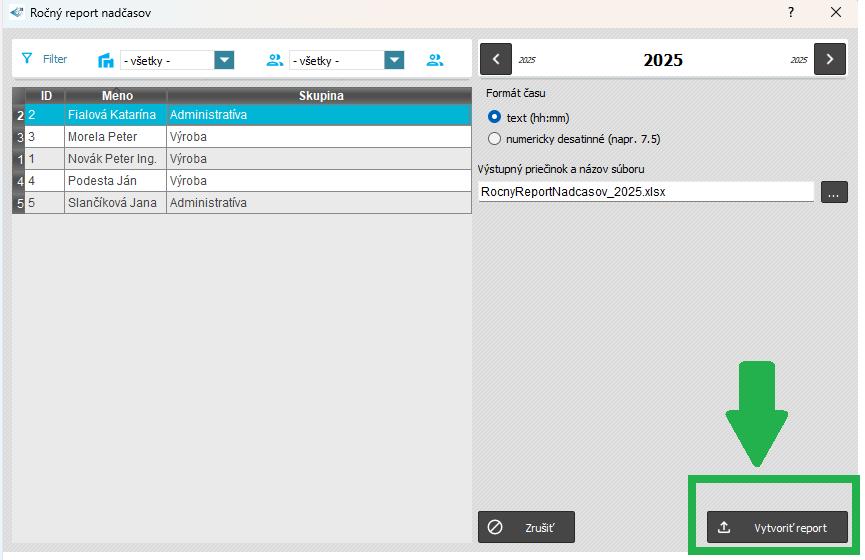Expand the department filter dropdown
The height and width of the screenshot is (560, 865).
224,60
